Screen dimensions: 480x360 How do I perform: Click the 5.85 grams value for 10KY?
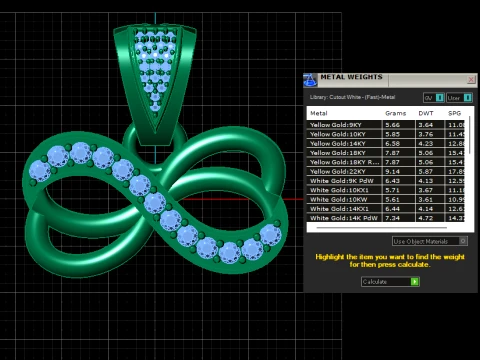(x=392, y=134)
